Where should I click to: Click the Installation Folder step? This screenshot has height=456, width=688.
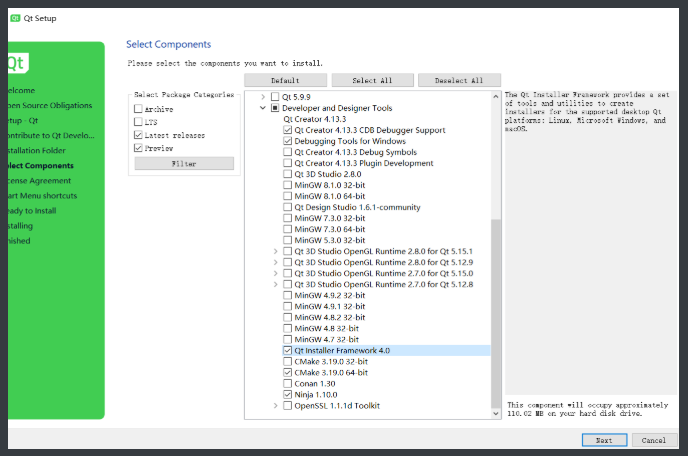(x=37, y=151)
